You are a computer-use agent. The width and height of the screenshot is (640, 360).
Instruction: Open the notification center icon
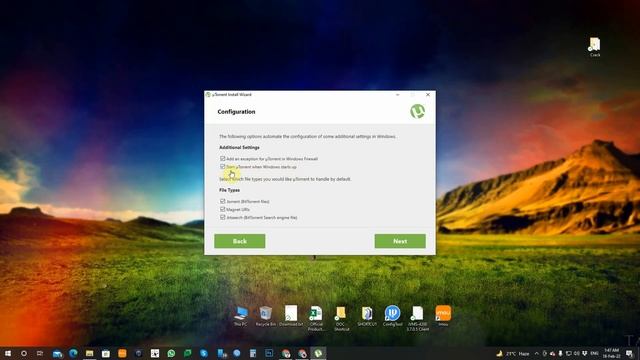point(629,353)
